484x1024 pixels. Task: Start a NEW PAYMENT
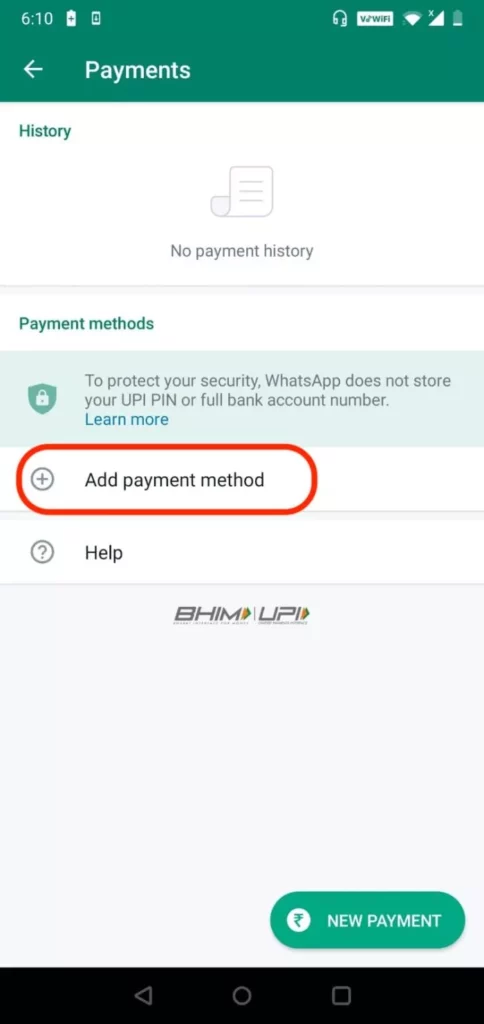point(367,920)
